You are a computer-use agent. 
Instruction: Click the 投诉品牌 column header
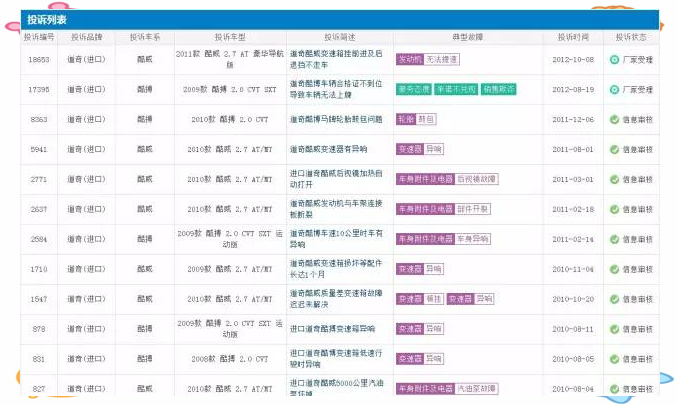tap(86, 37)
